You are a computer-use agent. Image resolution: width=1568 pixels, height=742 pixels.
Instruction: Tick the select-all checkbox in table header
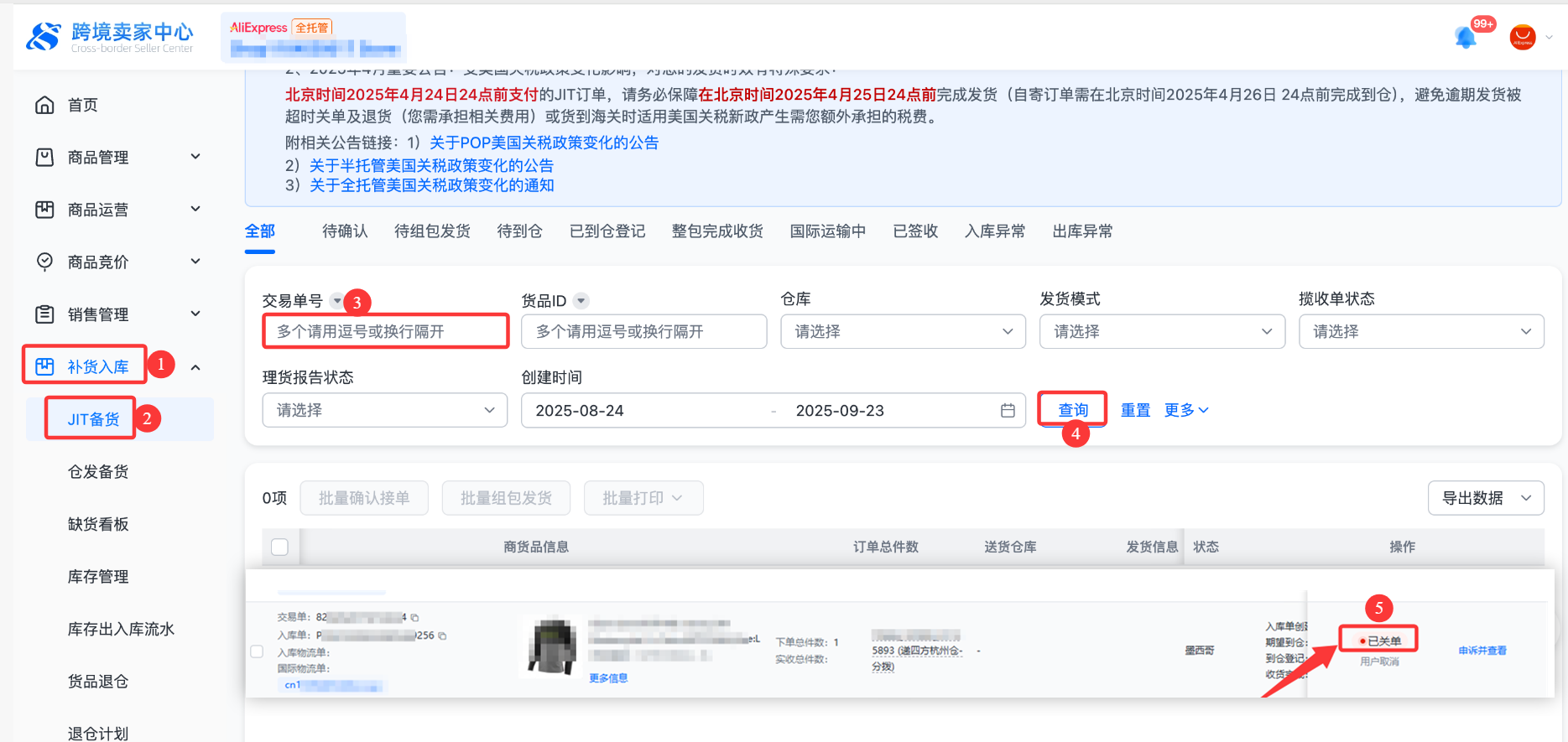(x=280, y=547)
